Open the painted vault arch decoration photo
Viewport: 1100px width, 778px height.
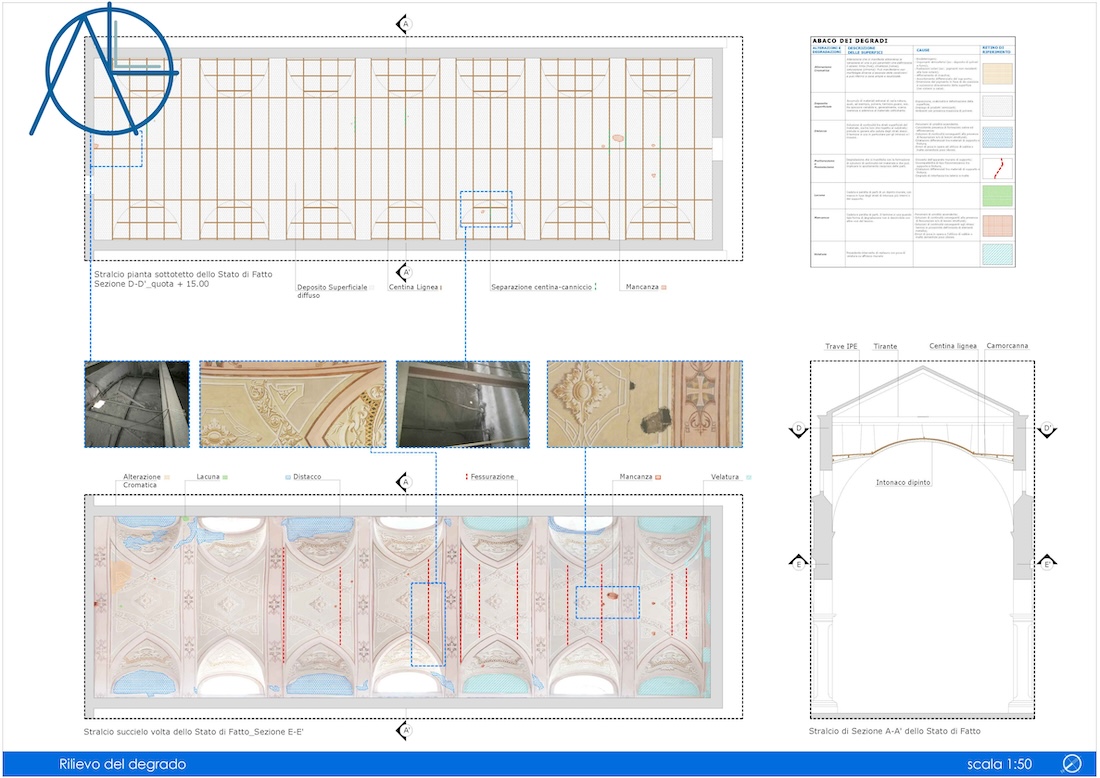293,404
